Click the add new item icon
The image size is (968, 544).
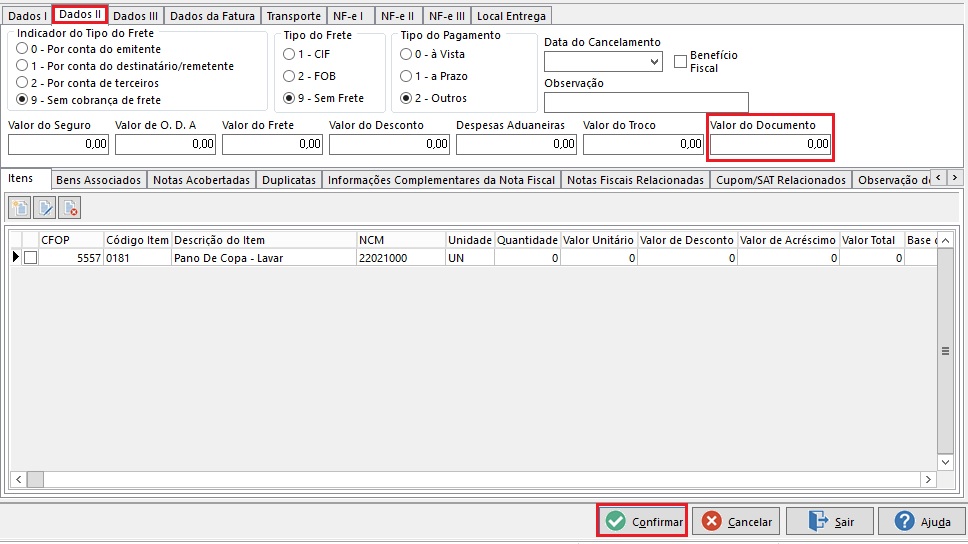click(20, 208)
